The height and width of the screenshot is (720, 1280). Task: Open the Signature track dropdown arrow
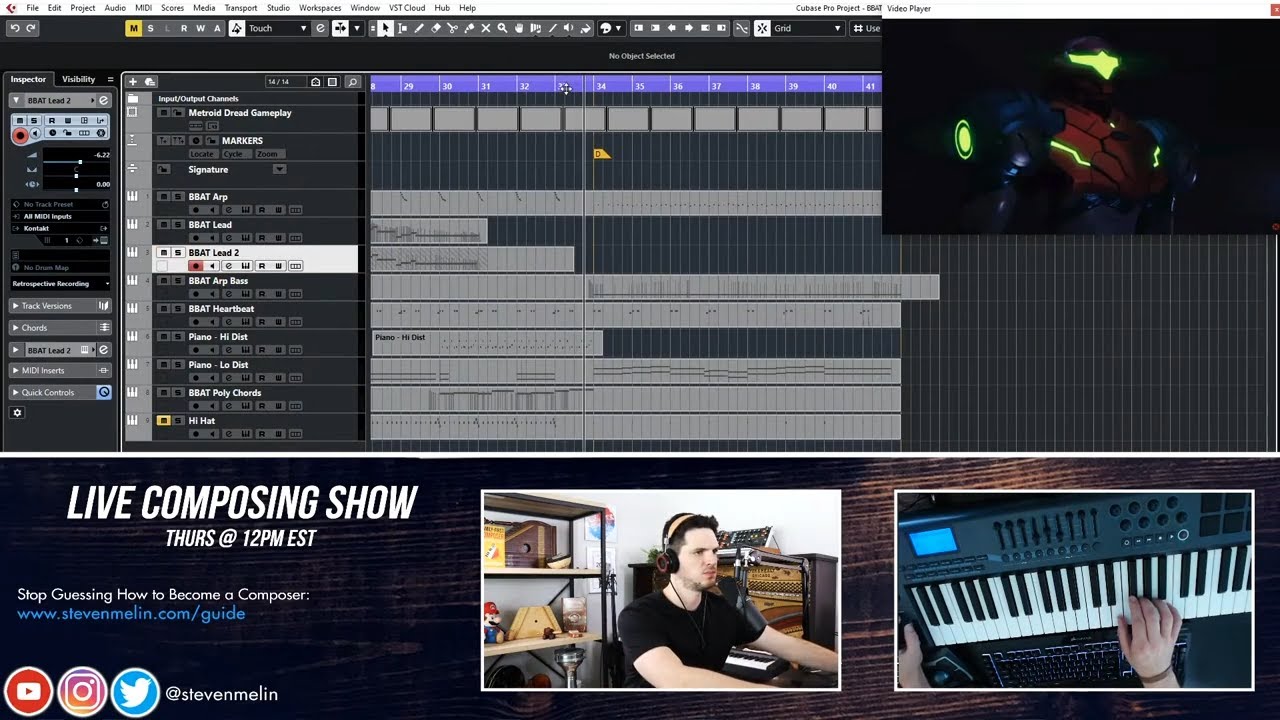click(x=279, y=169)
